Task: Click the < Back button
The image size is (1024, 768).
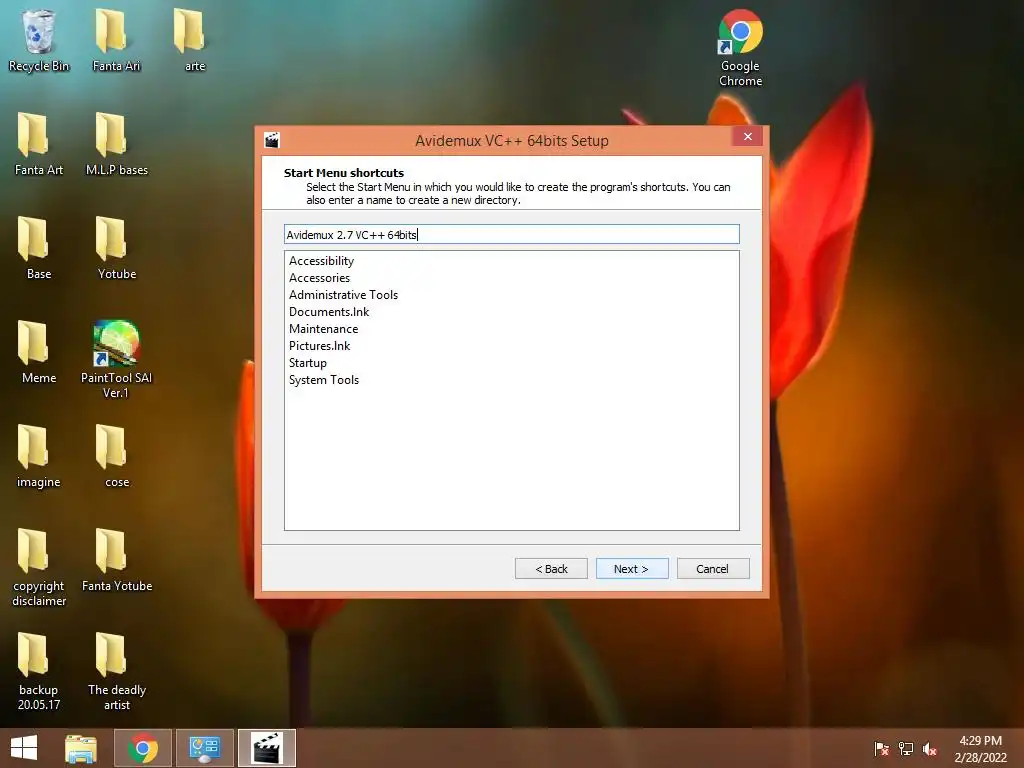Action: point(551,569)
